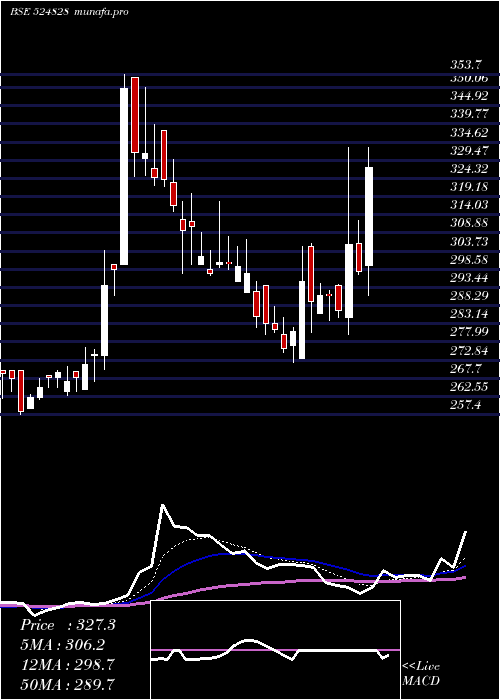Click the 288.29 price axis label
Screen dimensions: 500x700
pos(469,296)
